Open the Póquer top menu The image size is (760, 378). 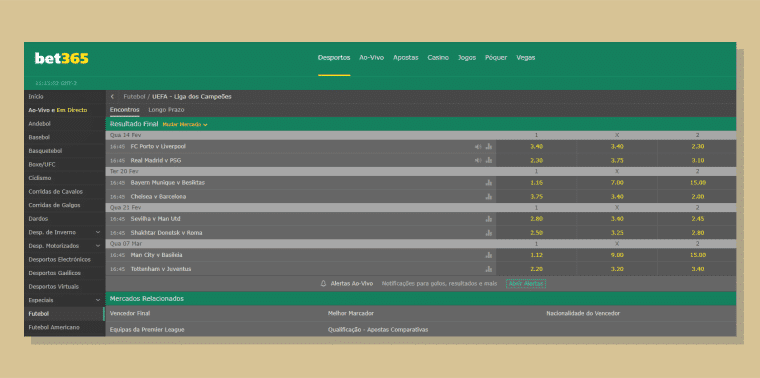coord(496,58)
